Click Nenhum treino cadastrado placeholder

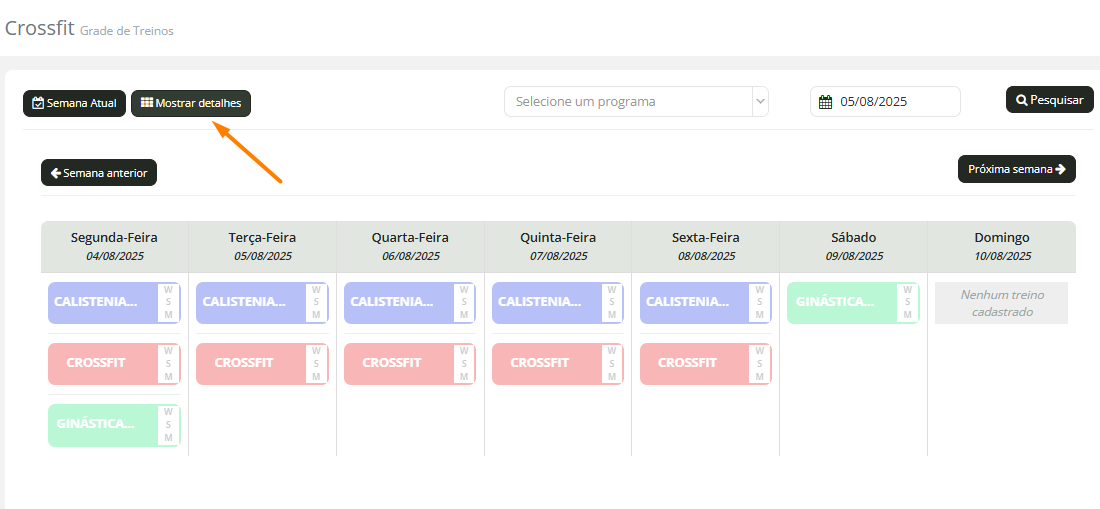[1001, 303]
